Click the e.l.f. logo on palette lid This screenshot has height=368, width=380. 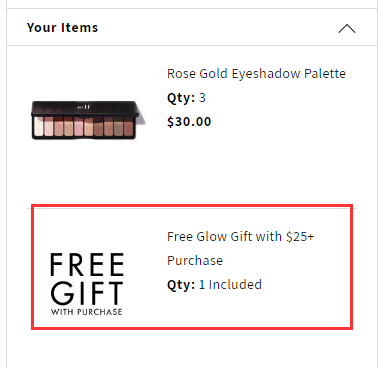point(83,107)
